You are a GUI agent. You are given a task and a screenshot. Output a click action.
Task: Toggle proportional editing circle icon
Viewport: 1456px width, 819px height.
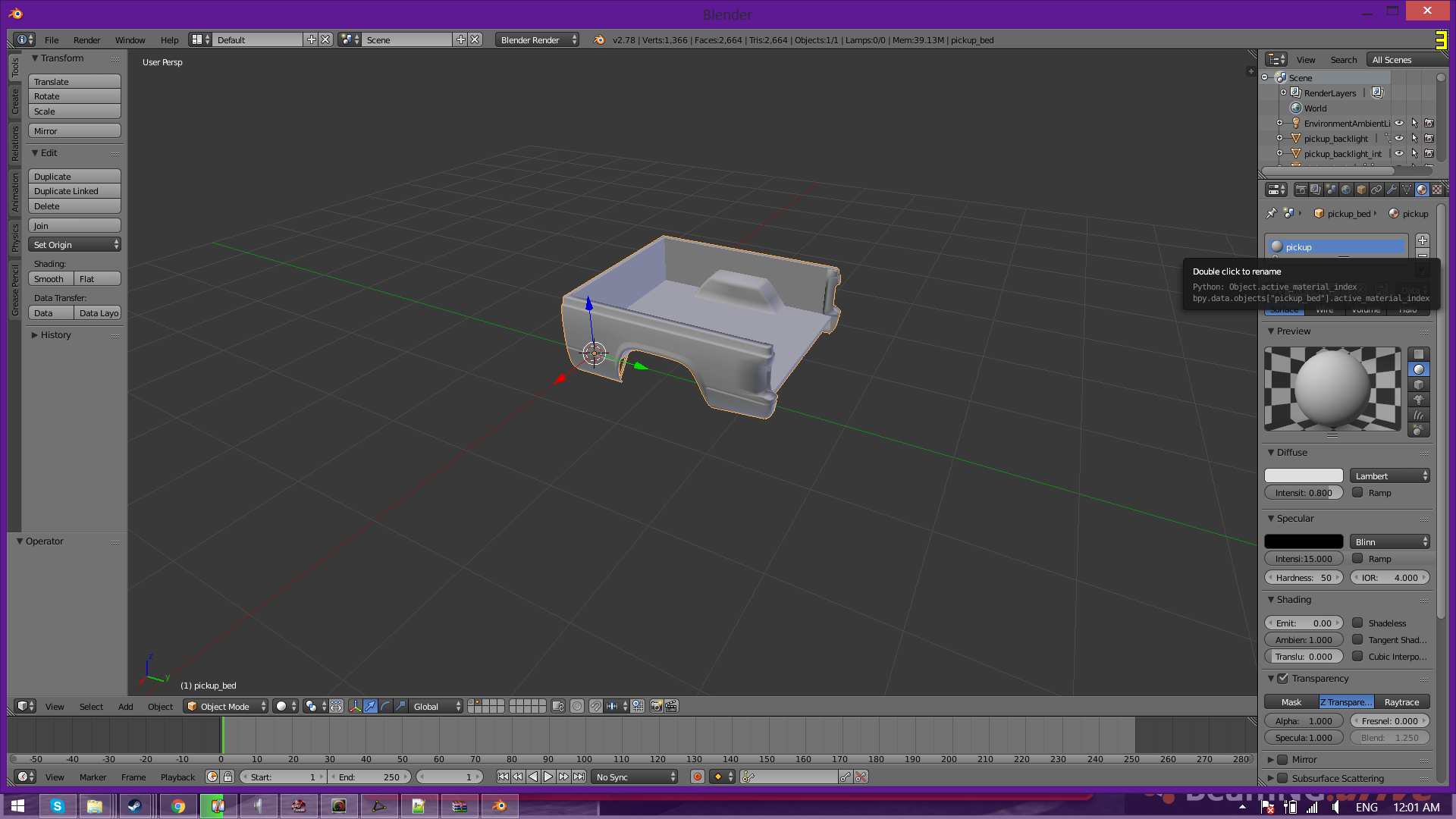coord(577,706)
